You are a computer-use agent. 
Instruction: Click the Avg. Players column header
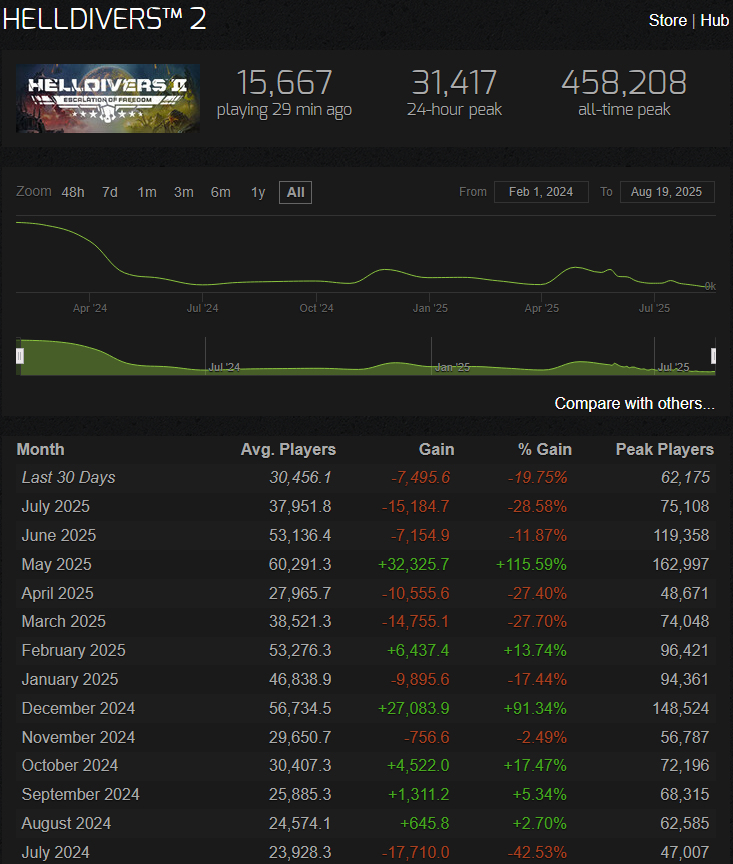coord(288,450)
